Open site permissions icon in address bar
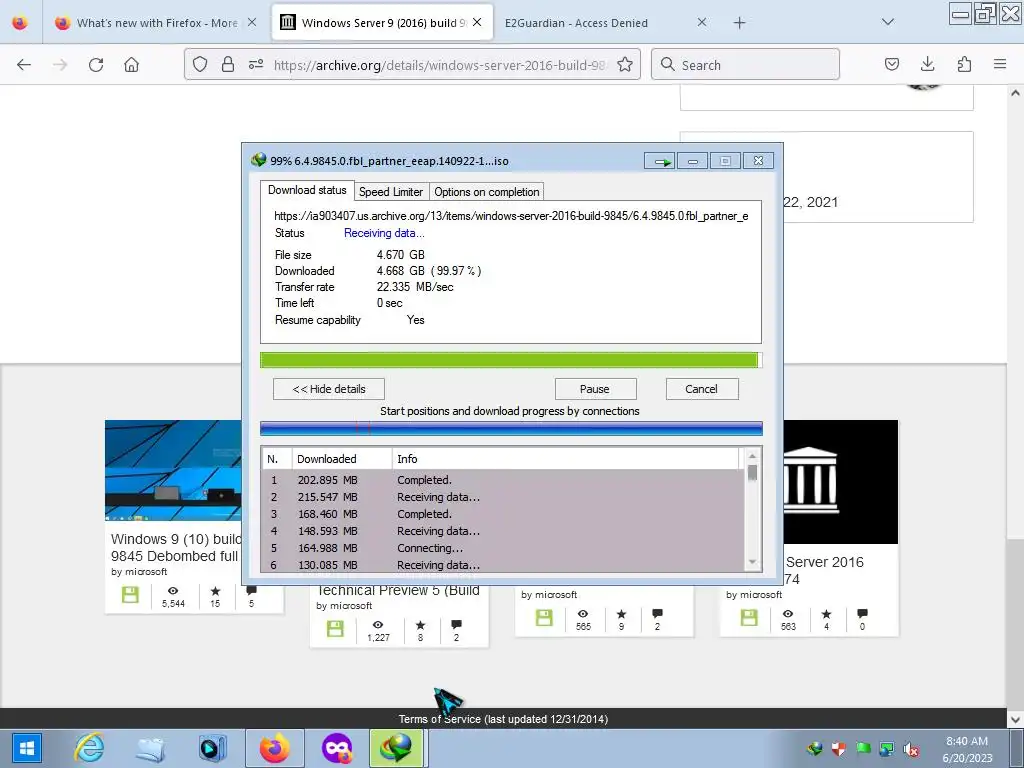This screenshot has height=768, width=1024. tap(256, 65)
